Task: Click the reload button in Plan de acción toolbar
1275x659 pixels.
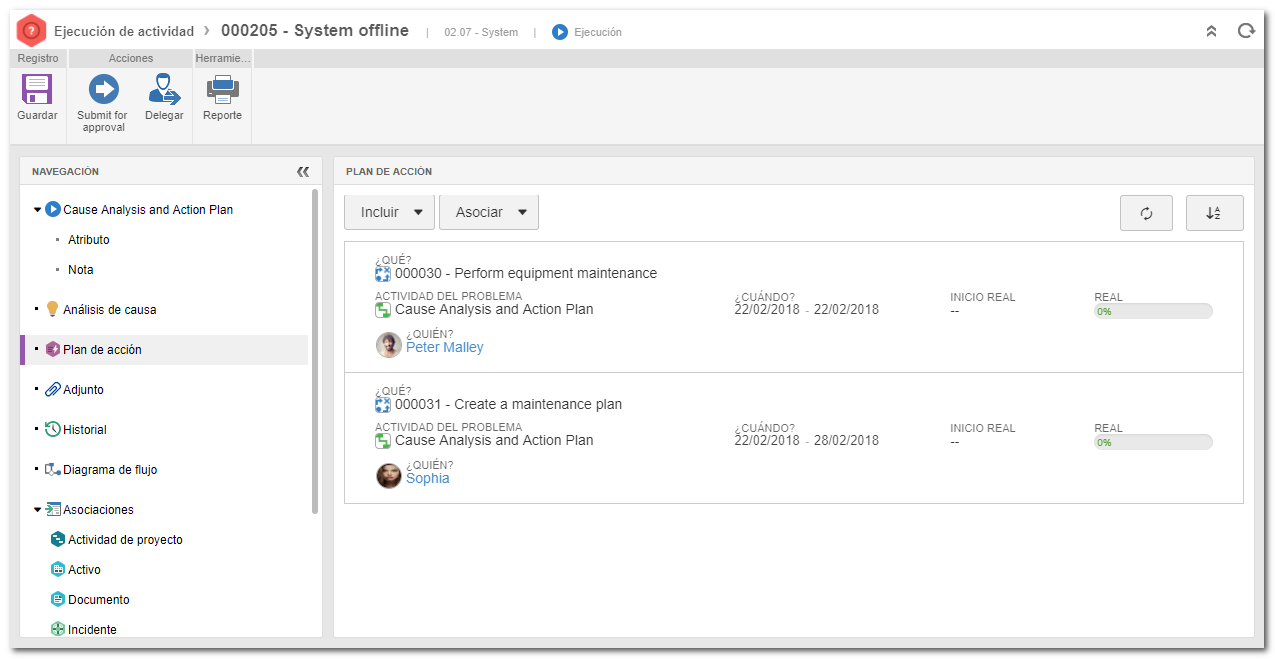Action: [x=1146, y=213]
